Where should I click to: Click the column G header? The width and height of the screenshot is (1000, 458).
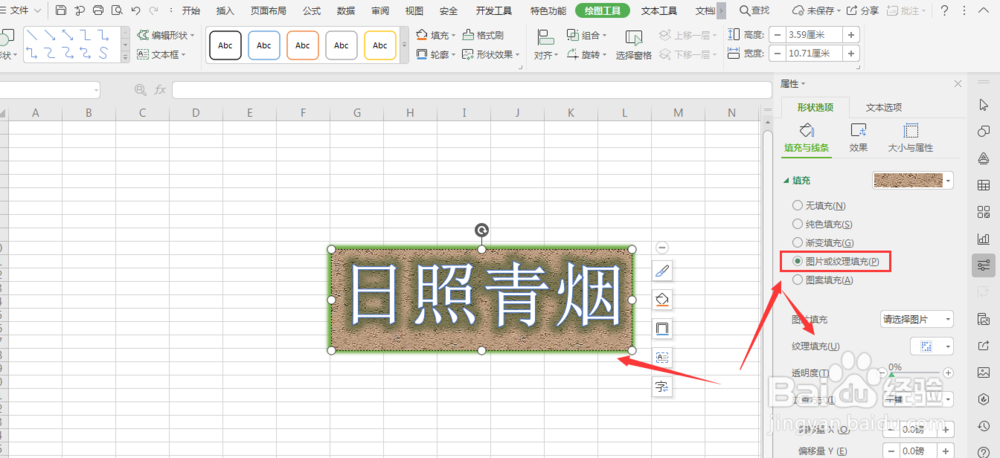[357, 113]
